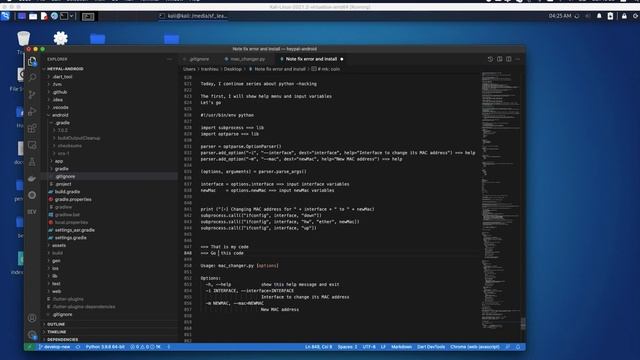Image resolution: width=640 pixels, height=360 pixels.
Task: Open settings.gradle file
Action: click(71, 238)
